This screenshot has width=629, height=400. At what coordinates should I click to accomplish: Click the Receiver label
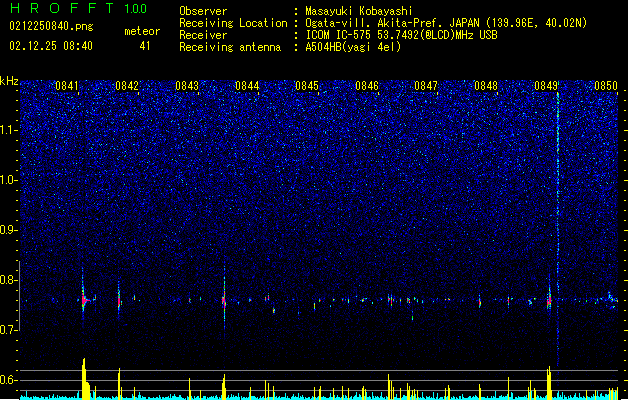tap(203, 35)
